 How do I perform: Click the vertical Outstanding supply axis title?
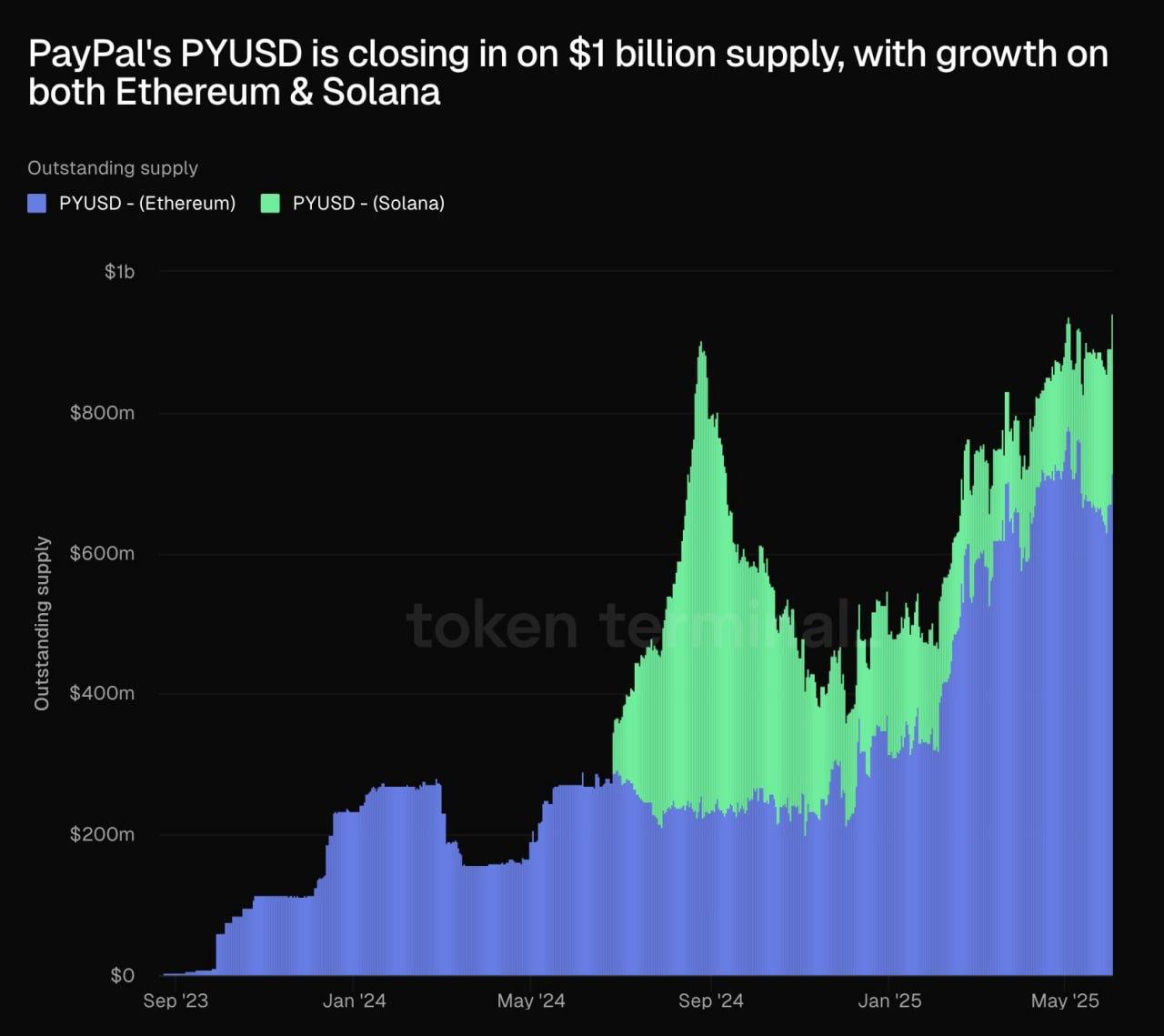[41, 623]
